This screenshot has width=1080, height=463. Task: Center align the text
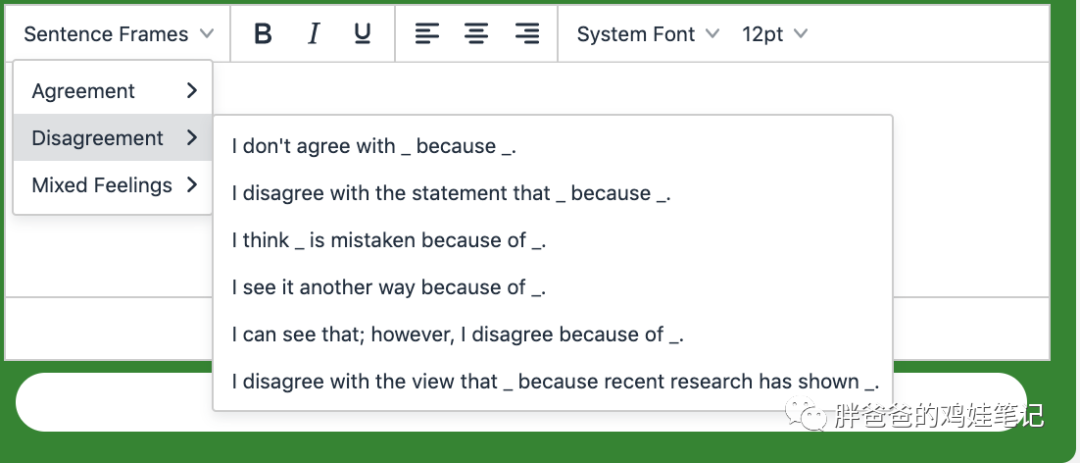[476, 34]
